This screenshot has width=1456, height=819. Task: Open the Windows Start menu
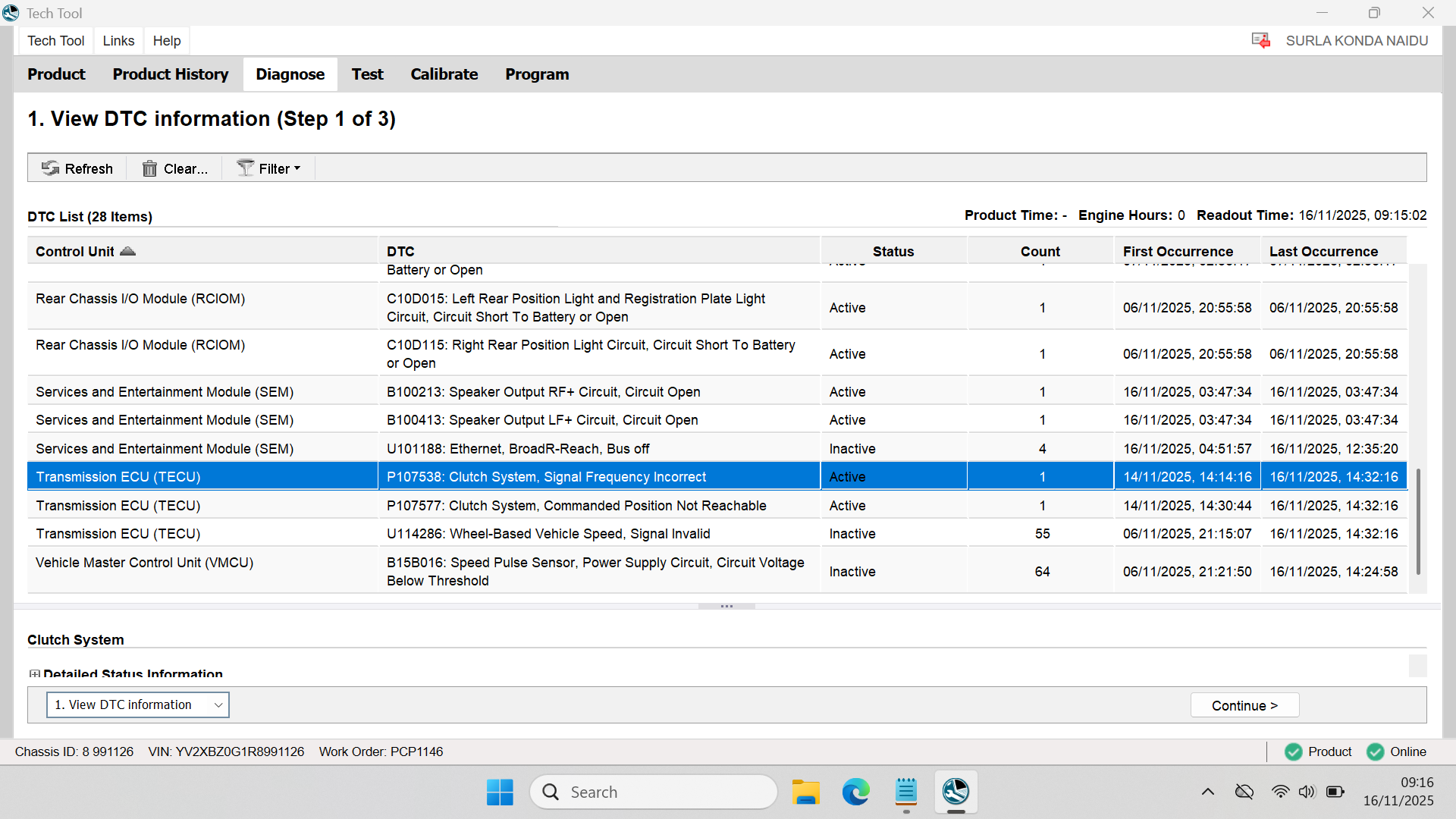coord(500,792)
